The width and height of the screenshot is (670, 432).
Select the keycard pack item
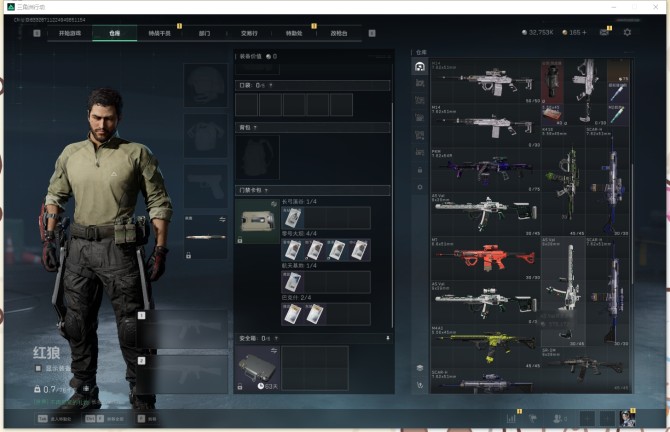click(x=257, y=221)
